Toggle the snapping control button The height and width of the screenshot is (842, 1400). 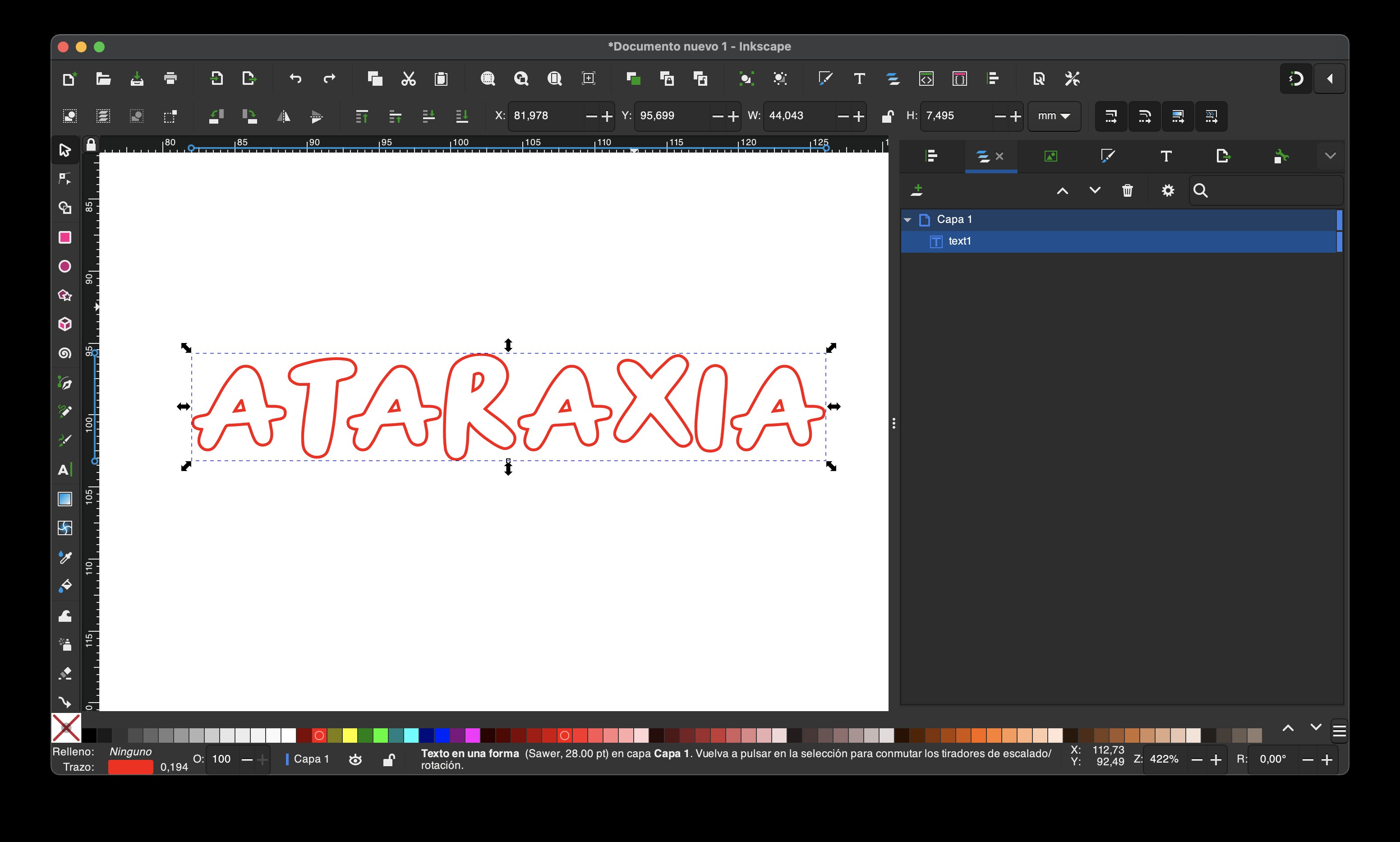pos(1296,79)
